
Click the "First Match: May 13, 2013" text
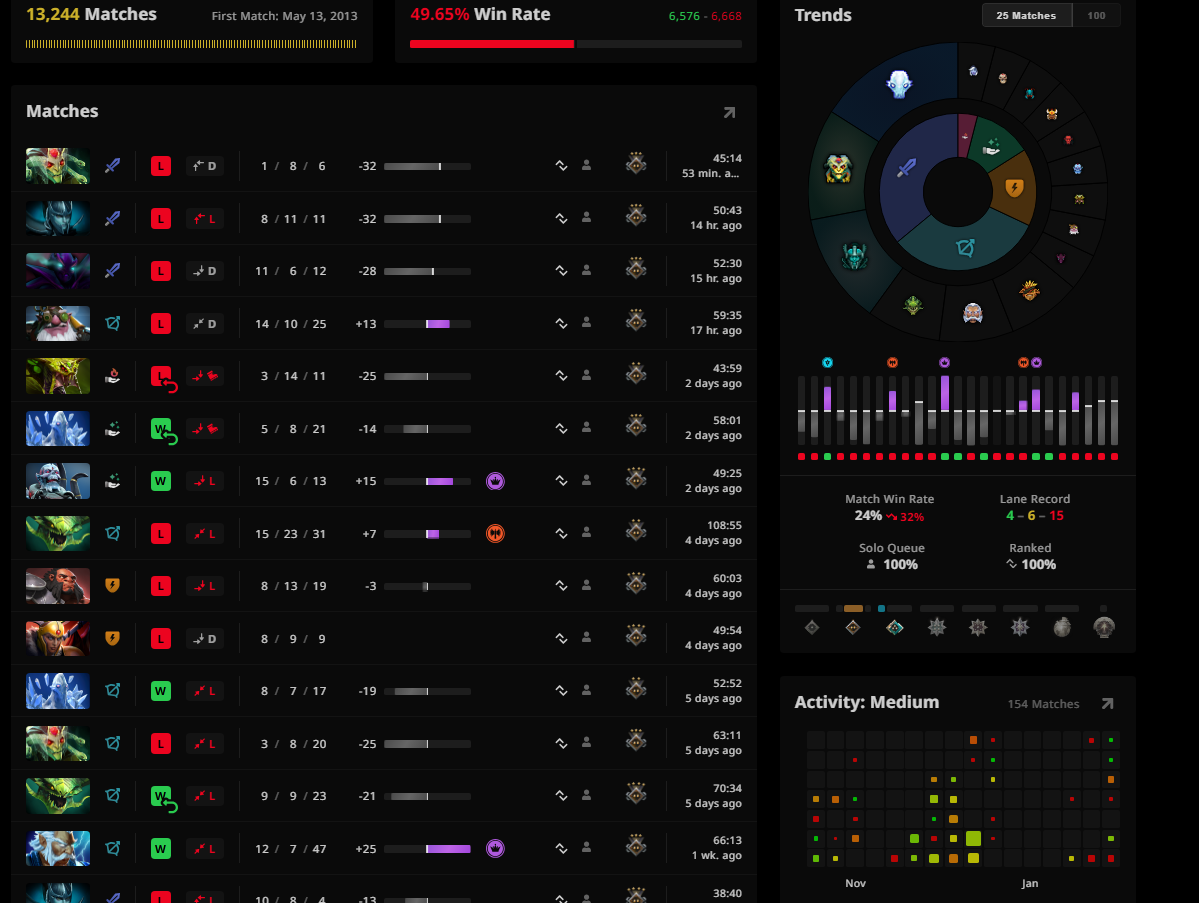pos(284,16)
